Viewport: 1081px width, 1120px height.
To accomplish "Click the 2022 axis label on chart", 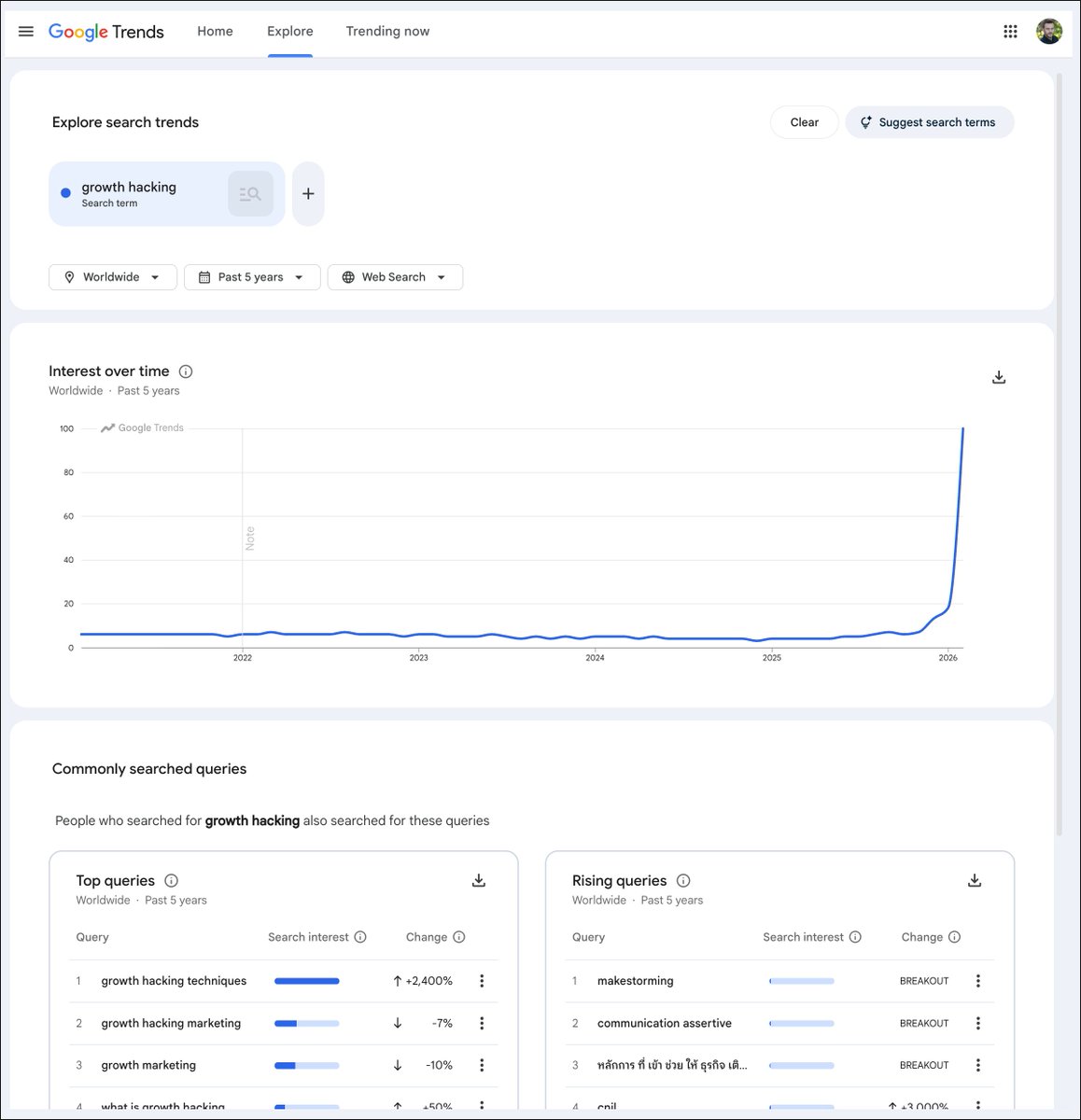I will tap(243, 658).
